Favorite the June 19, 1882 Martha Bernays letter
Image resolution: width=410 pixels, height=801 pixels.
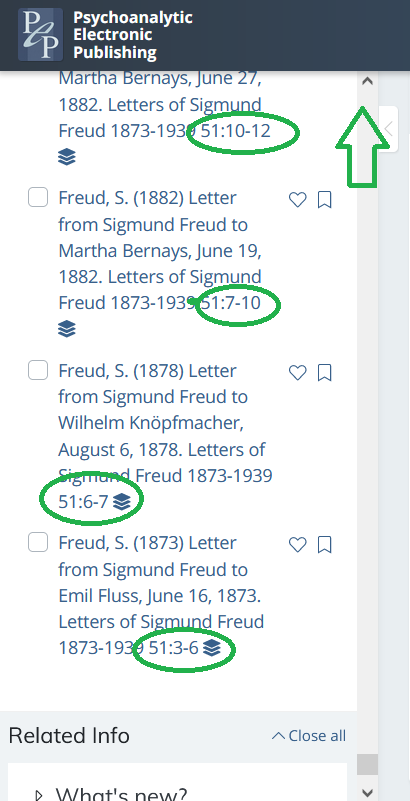tap(298, 200)
